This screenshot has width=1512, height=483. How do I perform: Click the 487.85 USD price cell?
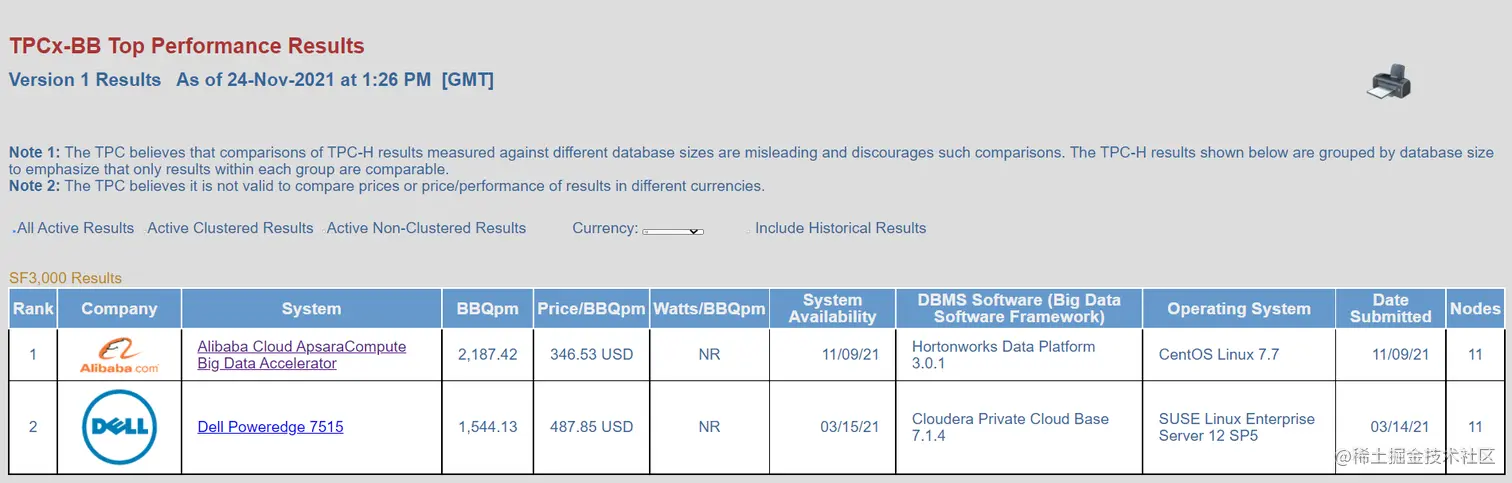591,427
